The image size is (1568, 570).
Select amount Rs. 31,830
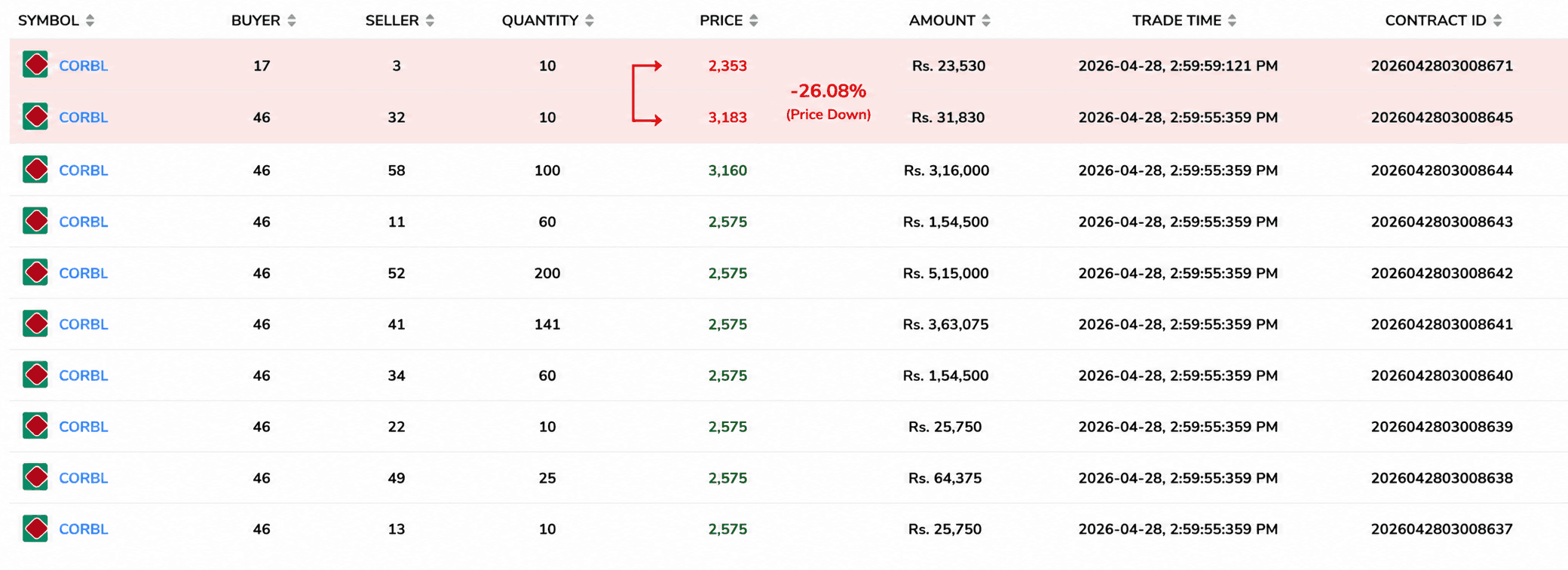pos(948,118)
